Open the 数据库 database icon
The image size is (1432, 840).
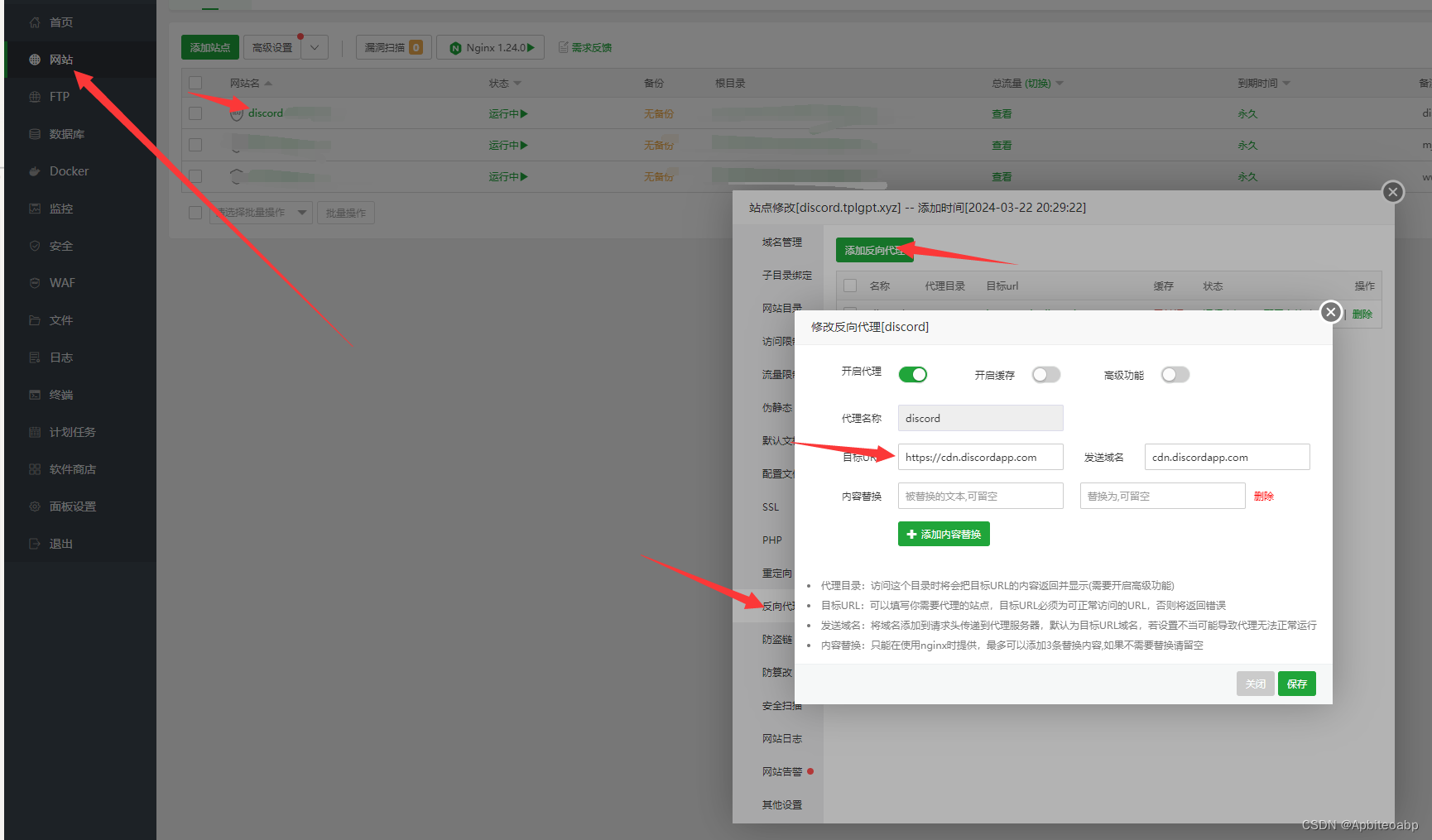tap(35, 134)
